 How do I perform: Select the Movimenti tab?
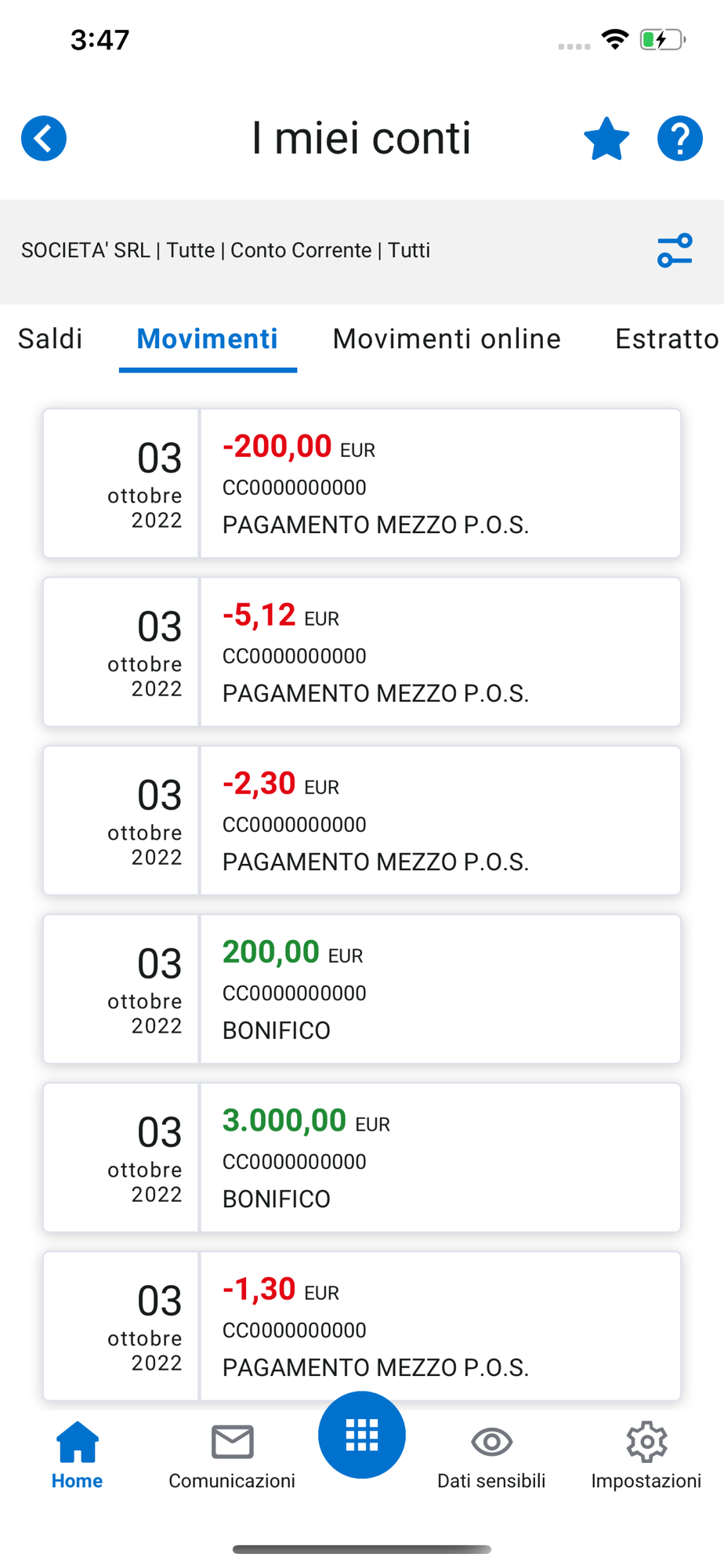[208, 339]
